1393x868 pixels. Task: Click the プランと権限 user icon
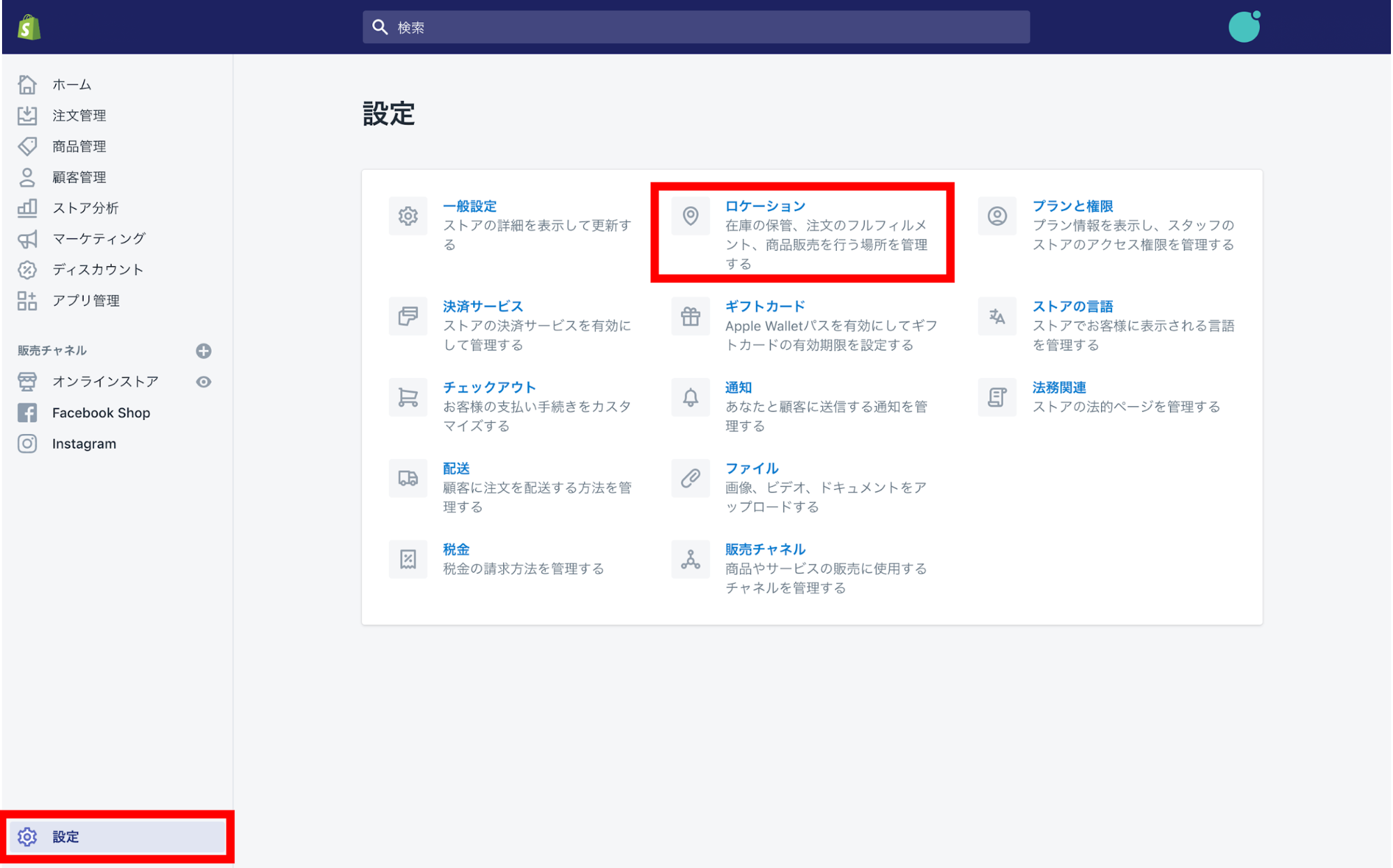[x=997, y=216]
